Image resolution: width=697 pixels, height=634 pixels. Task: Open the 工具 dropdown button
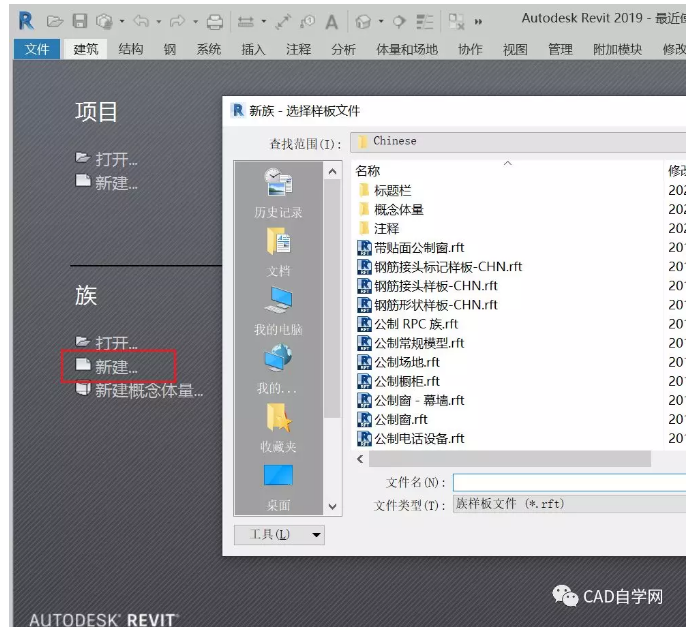pos(279,535)
